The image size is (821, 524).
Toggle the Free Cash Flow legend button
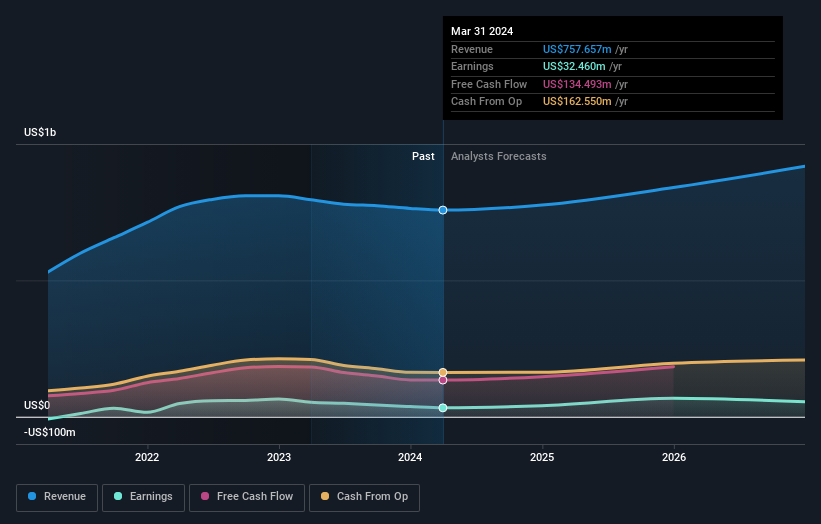[x=247, y=497]
